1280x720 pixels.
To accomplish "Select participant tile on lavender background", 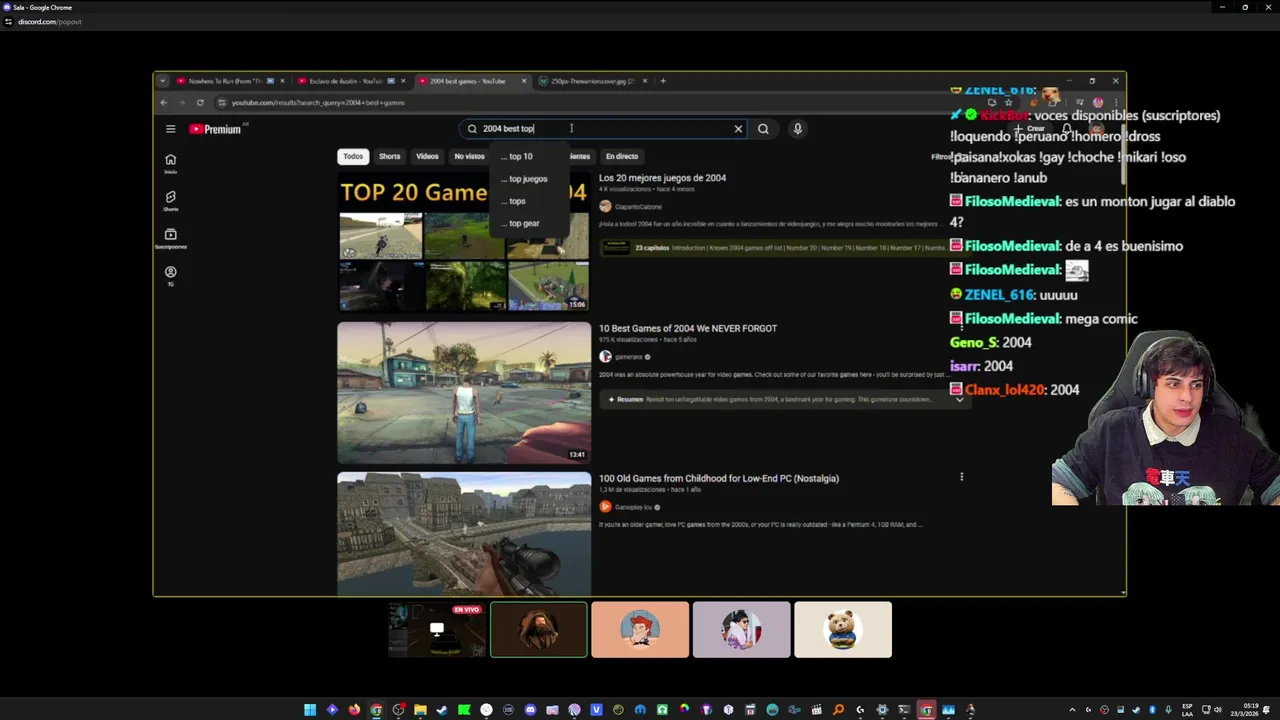I will [x=741, y=629].
